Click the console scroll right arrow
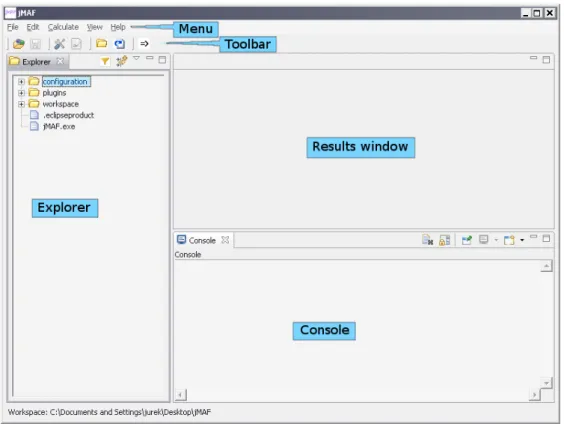 coord(535,395)
